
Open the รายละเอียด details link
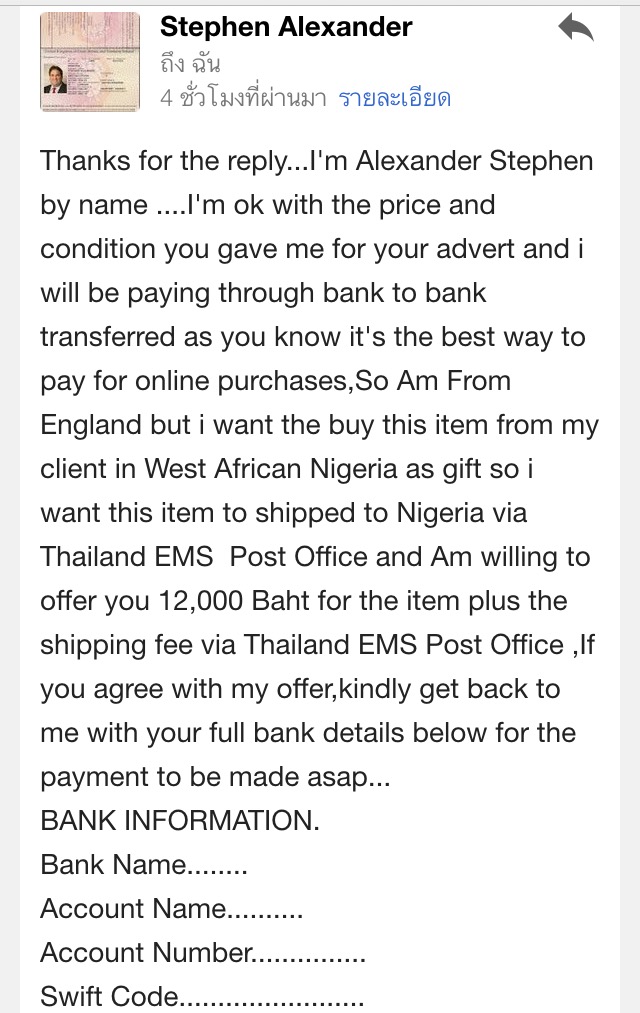pos(395,98)
